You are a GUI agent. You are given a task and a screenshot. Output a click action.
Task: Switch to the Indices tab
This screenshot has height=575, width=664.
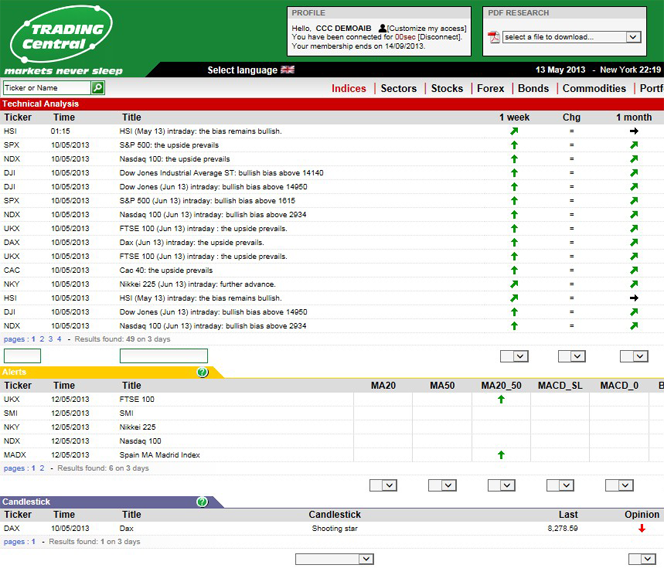point(349,88)
